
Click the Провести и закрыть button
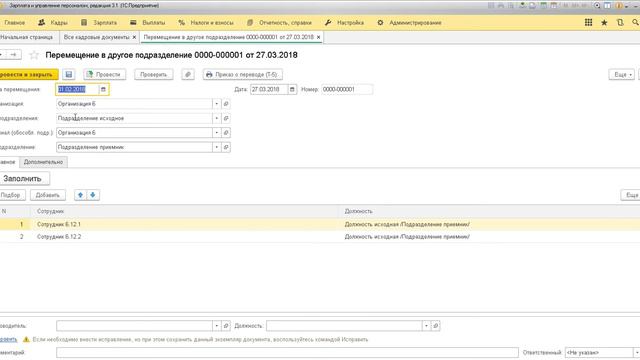[x=28, y=75]
